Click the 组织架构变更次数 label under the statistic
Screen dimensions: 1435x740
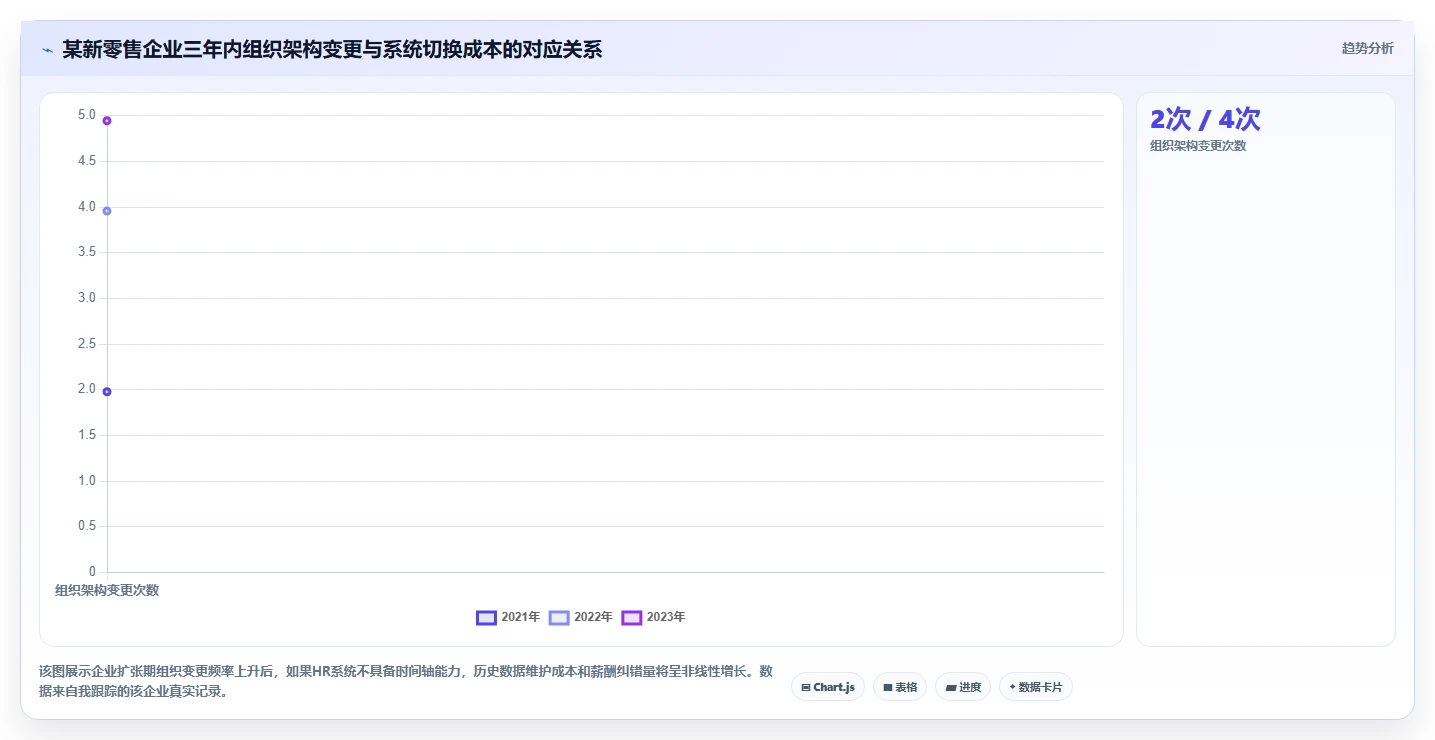tap(1198, 146)
